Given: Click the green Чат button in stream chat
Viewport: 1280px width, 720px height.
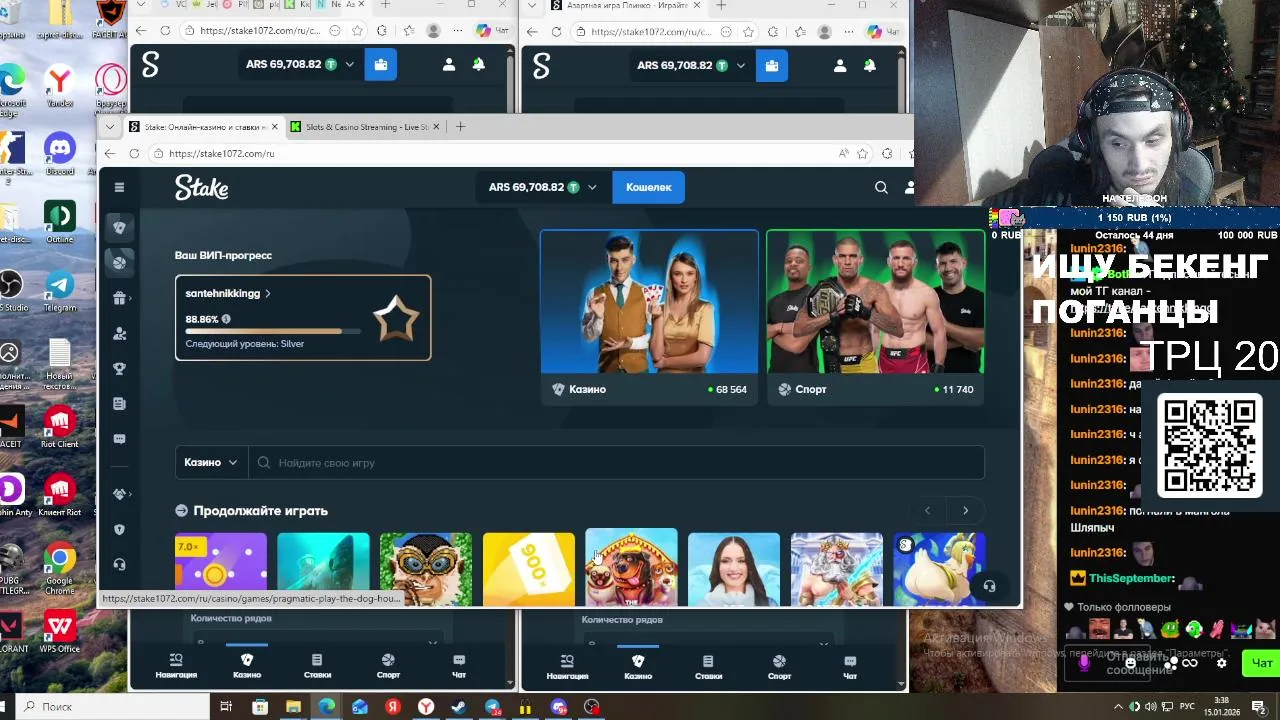Looking at the screenshot, I should click(1260, 663).
